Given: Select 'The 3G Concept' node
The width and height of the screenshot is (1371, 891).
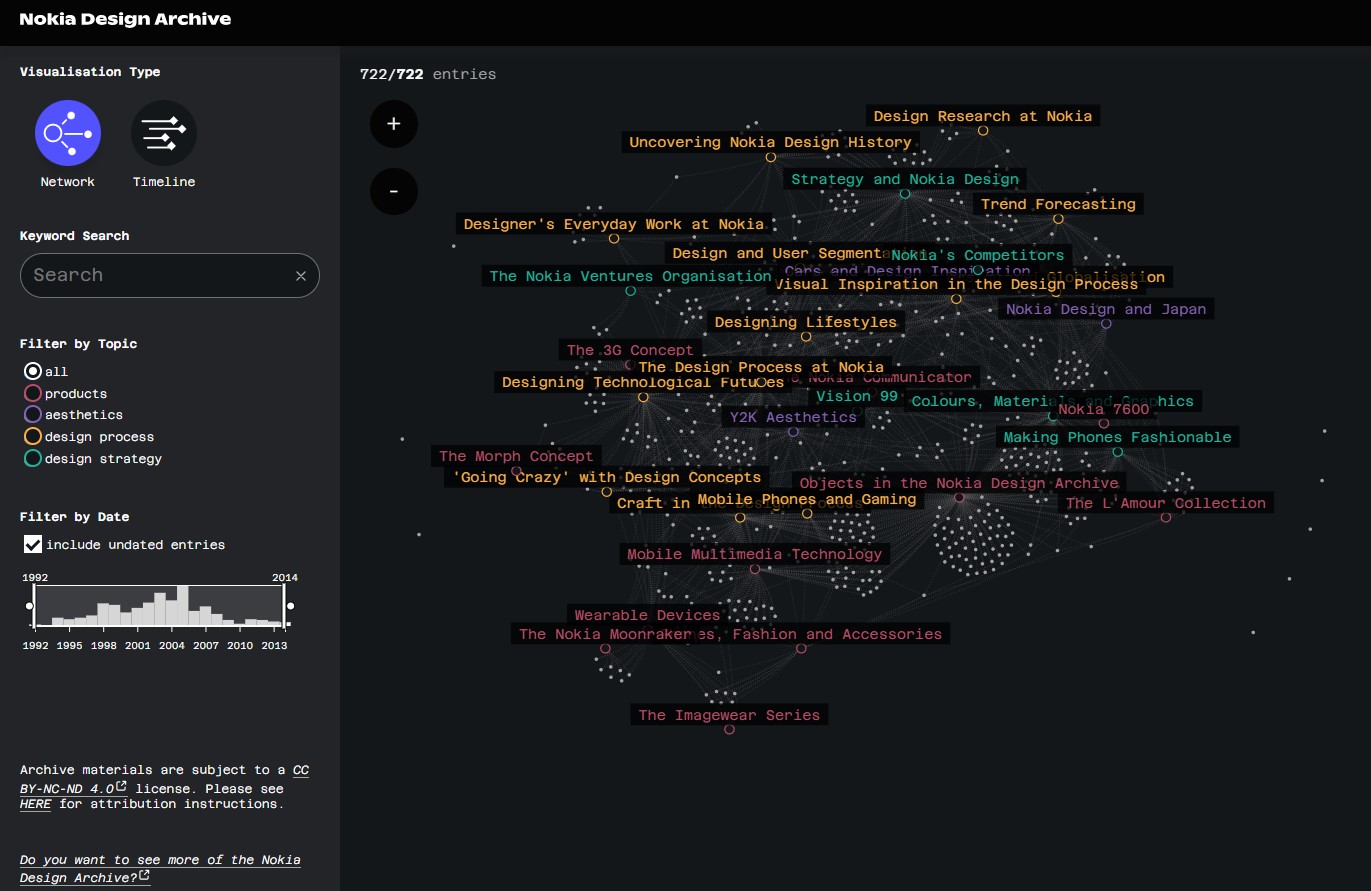Looking at the screenshot, I should 630,350.
